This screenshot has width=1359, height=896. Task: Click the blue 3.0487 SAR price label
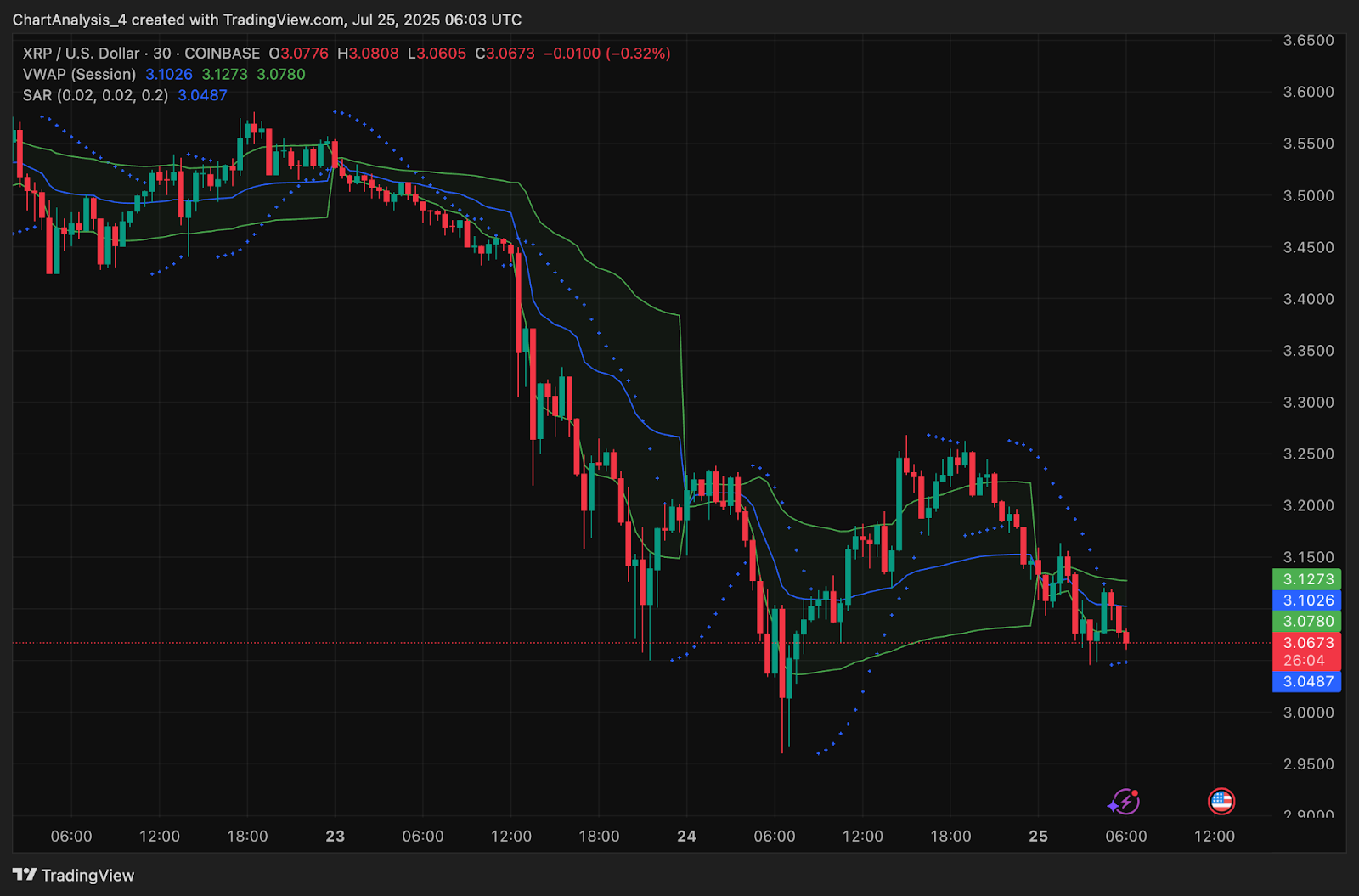coord(1306,681)
